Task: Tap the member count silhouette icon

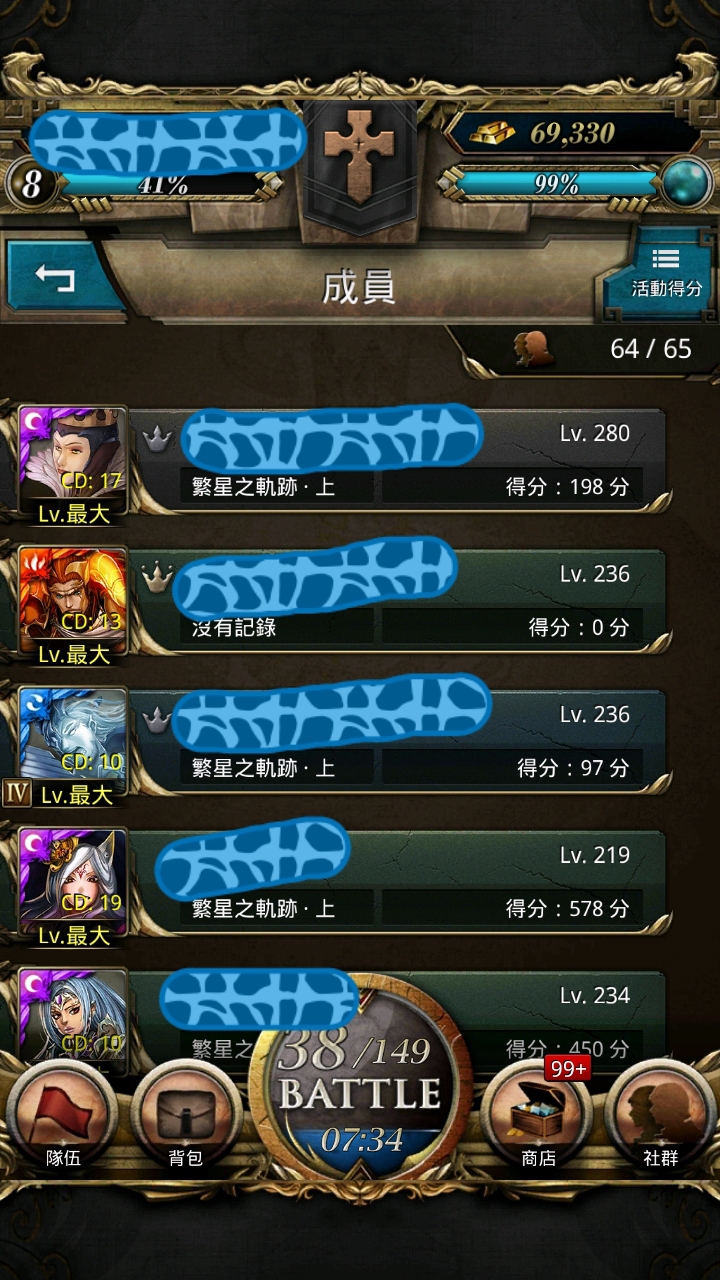Action: (x=534, y=349)
